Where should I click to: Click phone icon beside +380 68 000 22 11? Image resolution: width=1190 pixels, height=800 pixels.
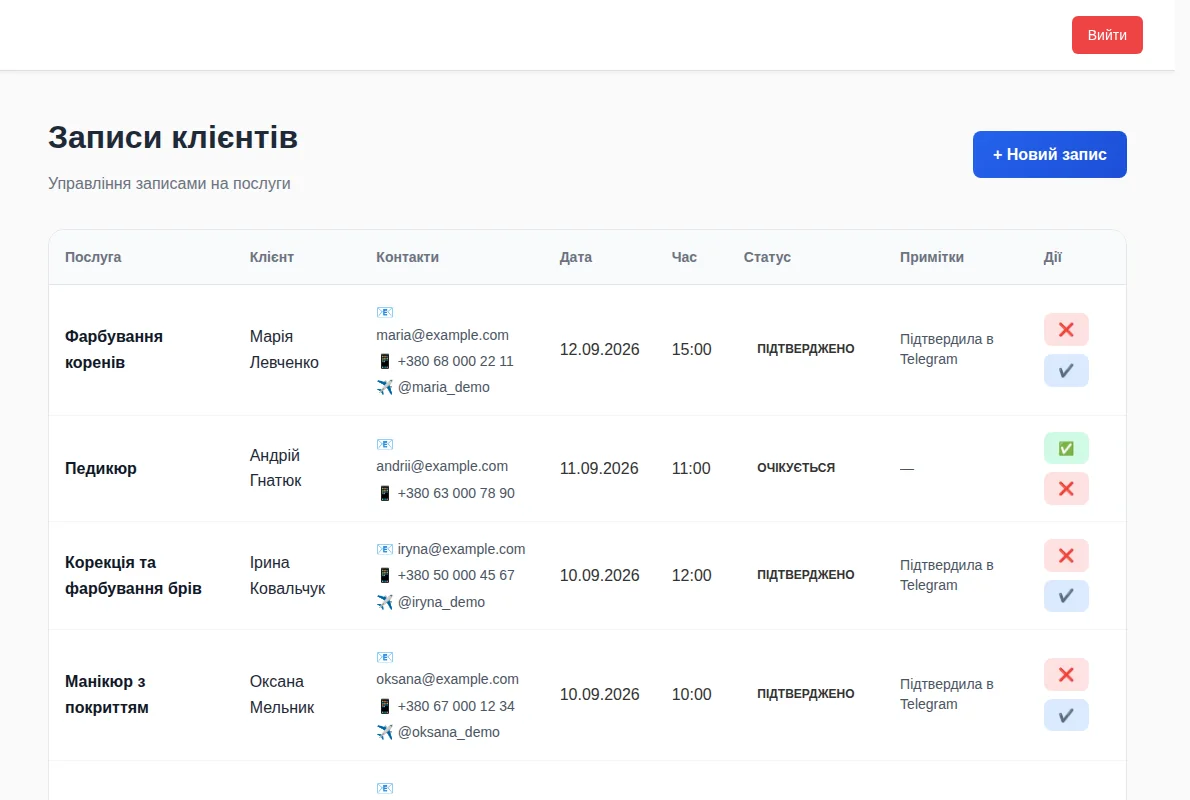click(385, 361)
